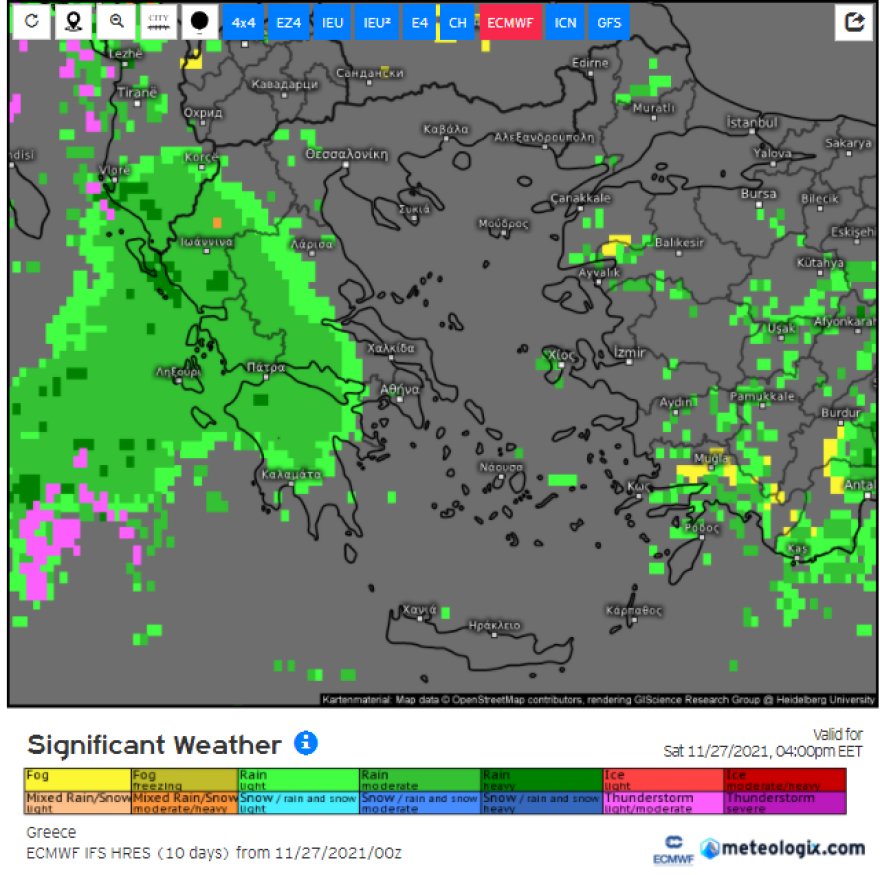
Task: Select the ECMWF model tab
Action: (x=509, y=22)
